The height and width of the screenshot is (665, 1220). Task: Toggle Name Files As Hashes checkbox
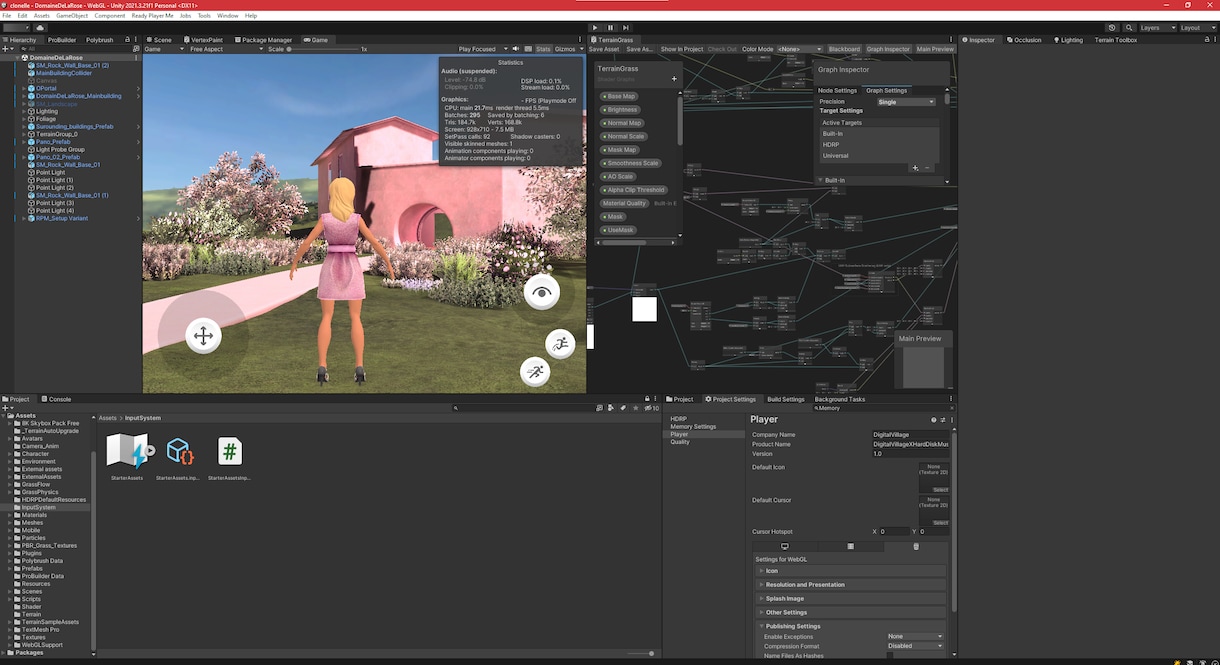891,656
